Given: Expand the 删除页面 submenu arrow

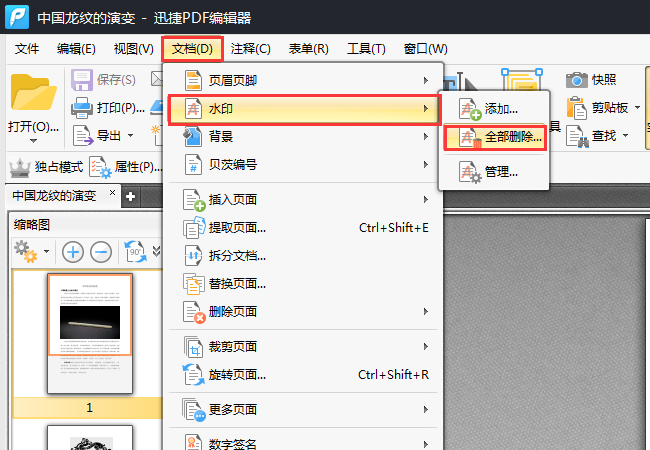Looking at the screenshot, I should click(x=426, y=311).
